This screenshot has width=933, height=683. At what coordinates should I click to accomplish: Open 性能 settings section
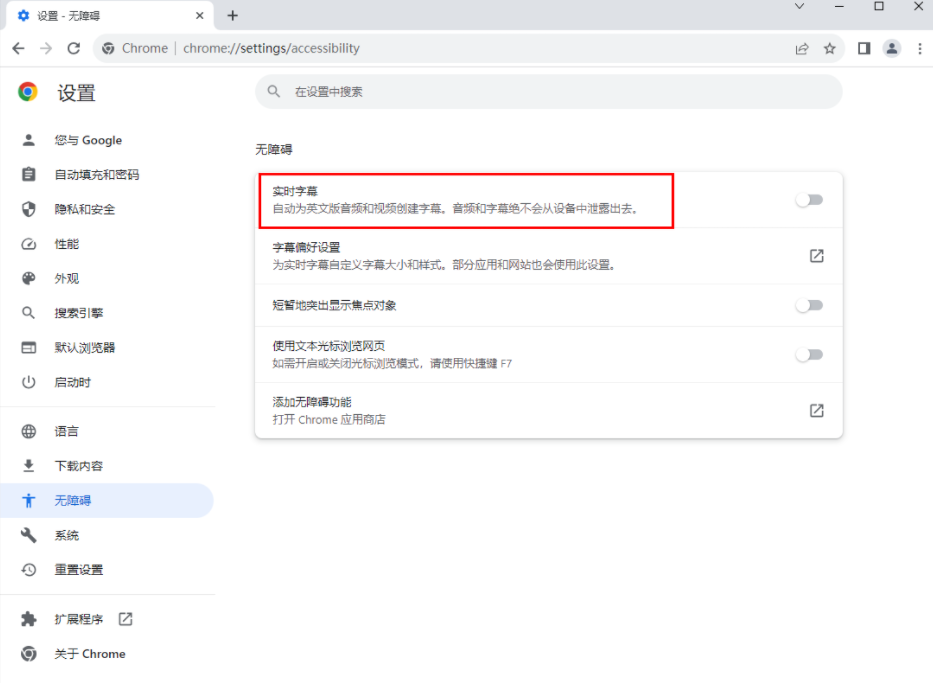(107, 244)
